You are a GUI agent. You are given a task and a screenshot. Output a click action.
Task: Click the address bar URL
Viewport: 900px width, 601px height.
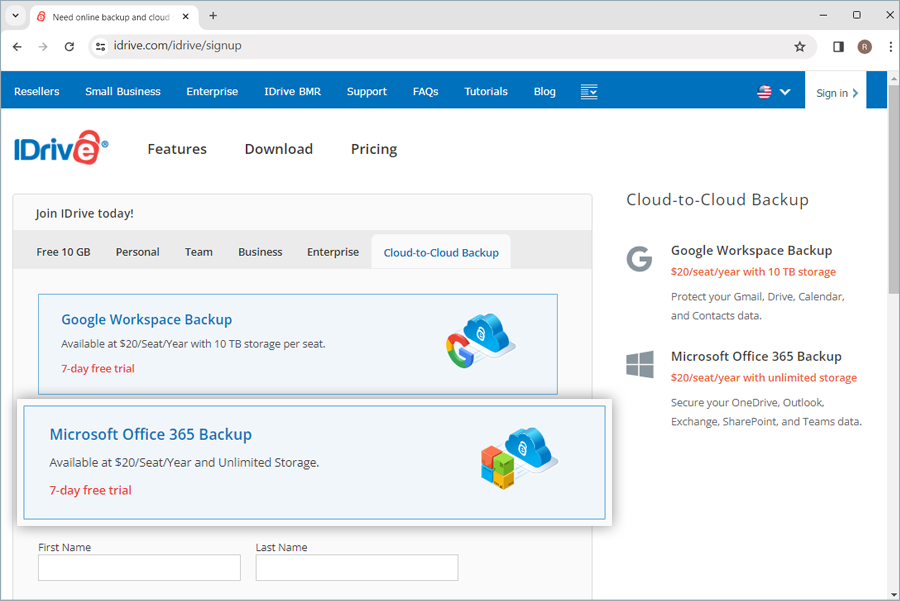177,46
